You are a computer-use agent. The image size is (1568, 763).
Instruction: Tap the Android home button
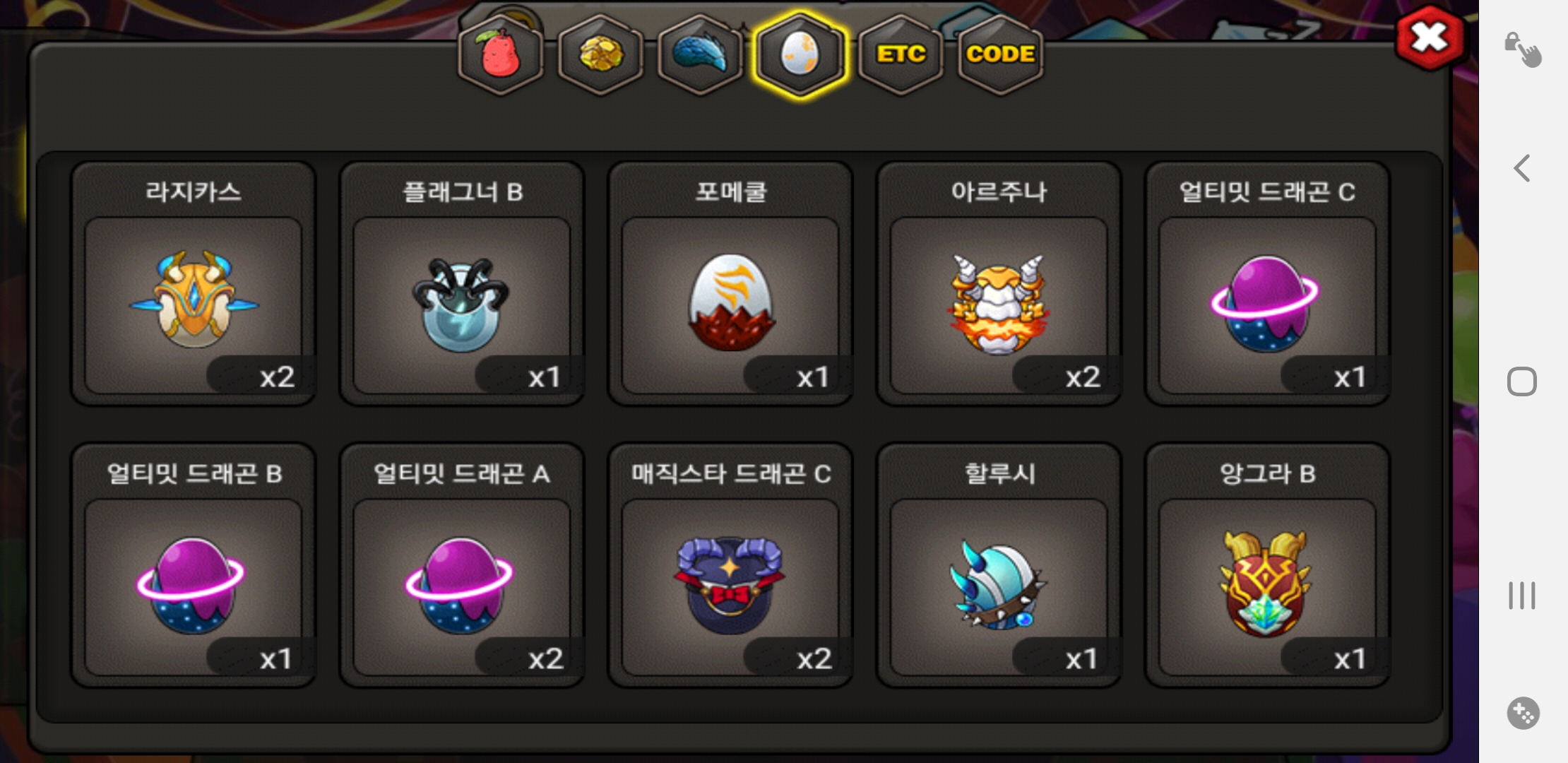pyautogui.click(x=1522, y=381)
